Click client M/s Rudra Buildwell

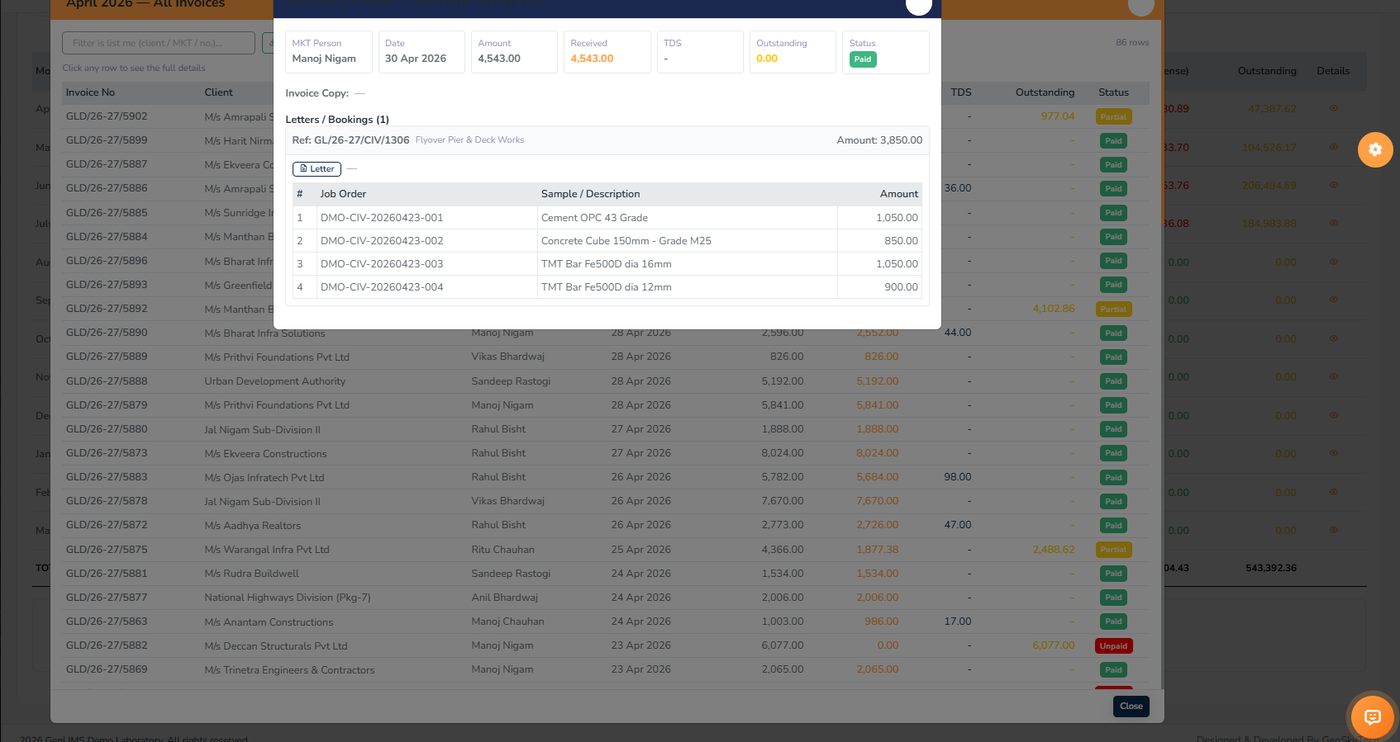coord(252,573)
